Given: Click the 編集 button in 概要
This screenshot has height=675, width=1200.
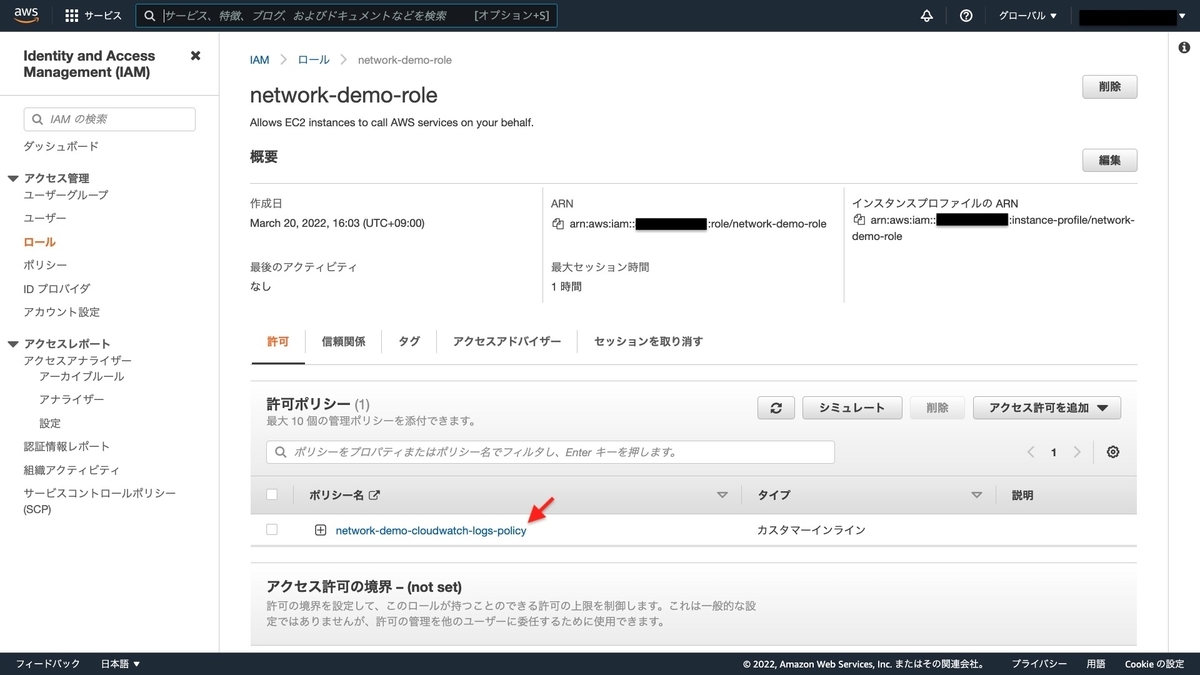Looking at the screenshot, I should [1110, 160].
